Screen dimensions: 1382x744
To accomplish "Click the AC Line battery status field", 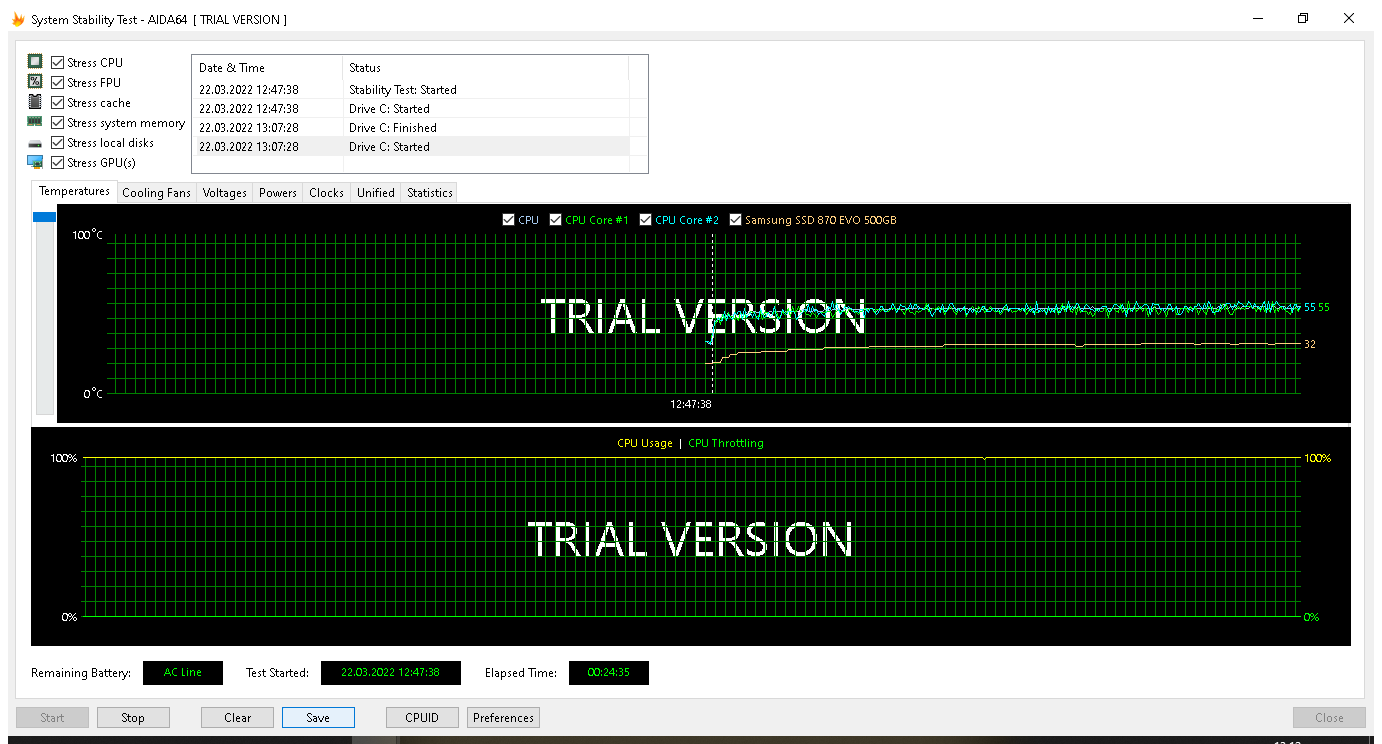I will point(183,673).
